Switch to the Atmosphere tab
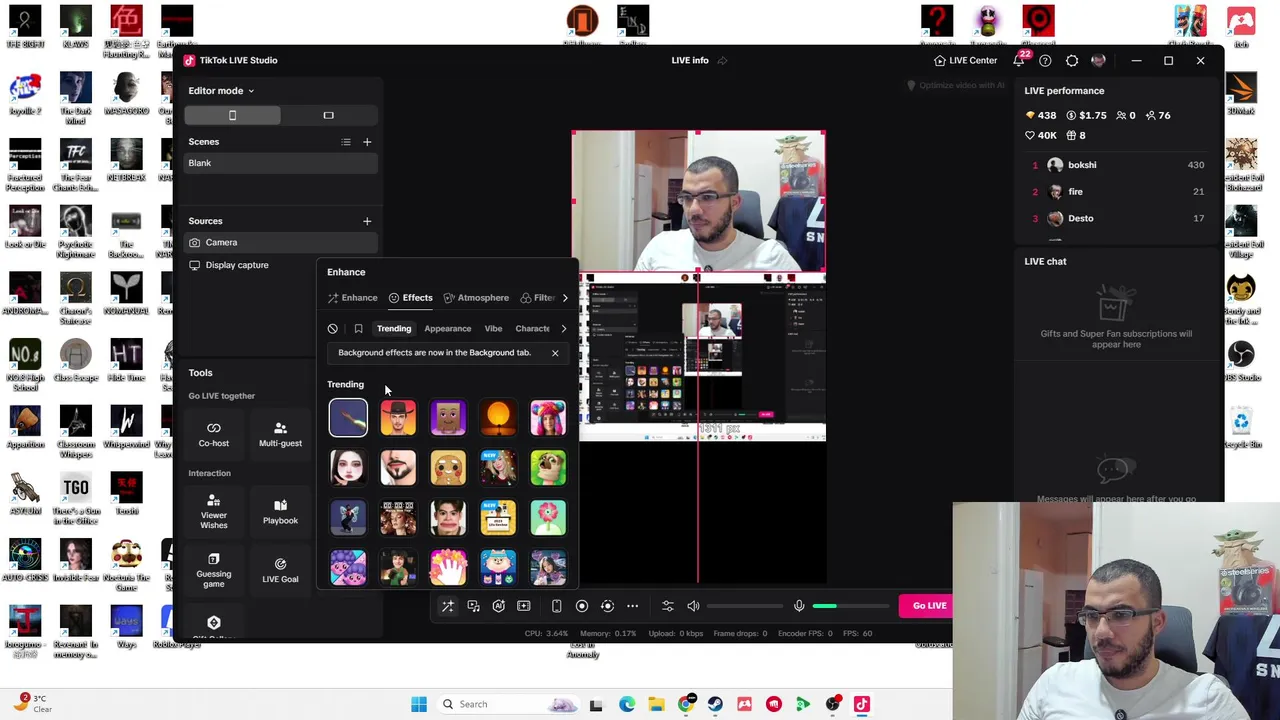Screen dimensions: 1280x720 (x=476, y=298)
